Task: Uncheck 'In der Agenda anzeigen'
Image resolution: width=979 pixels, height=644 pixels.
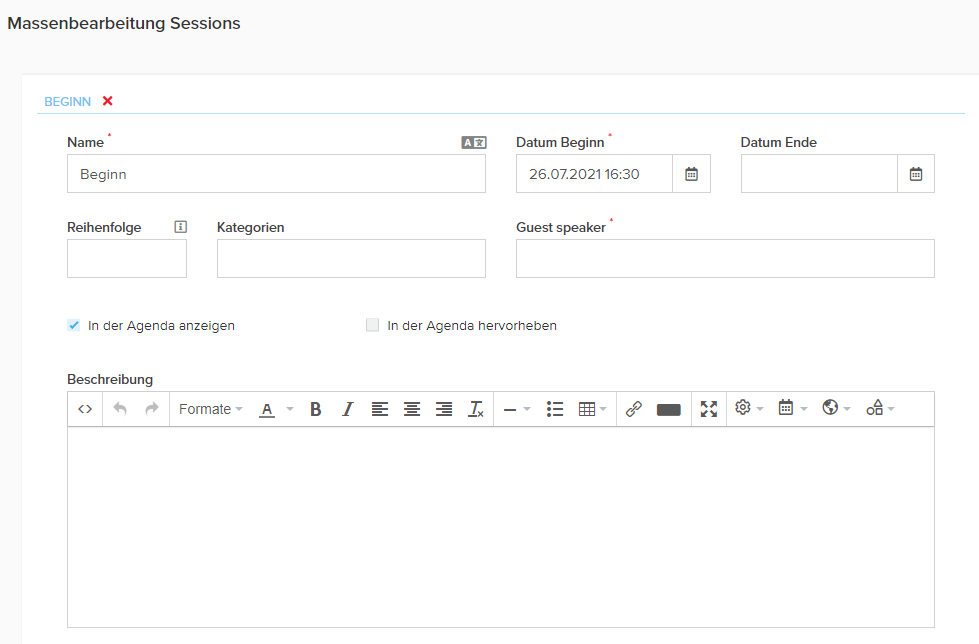Action: (x=74, y=325)
